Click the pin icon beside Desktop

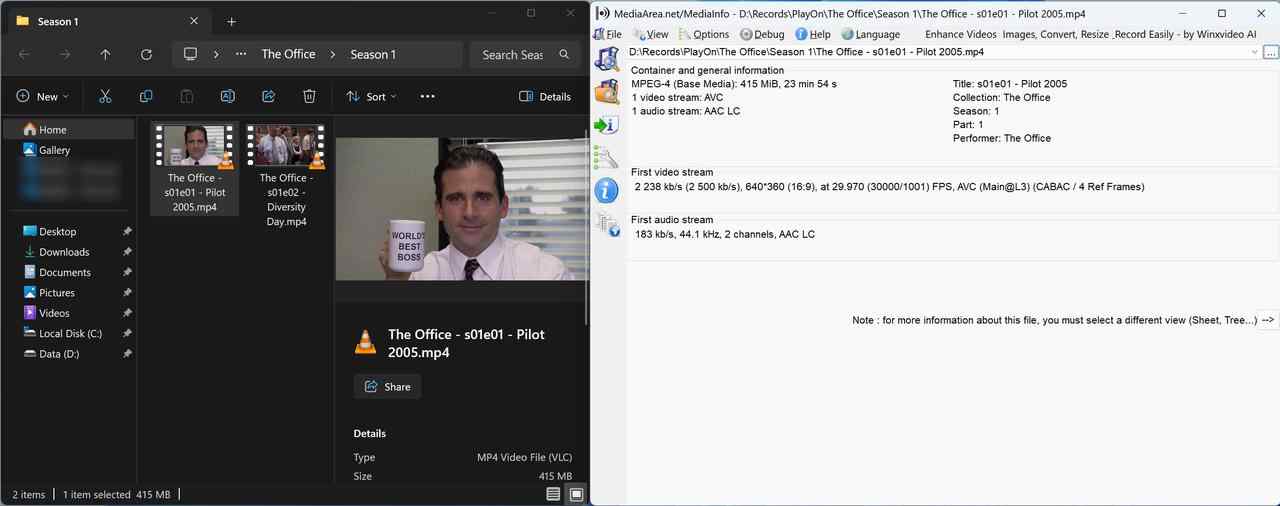click(127, 231)
